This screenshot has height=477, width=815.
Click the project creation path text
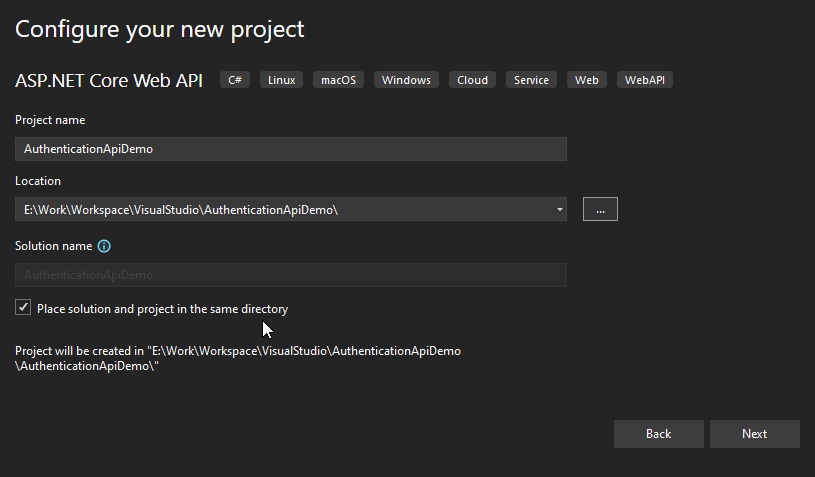238,358
